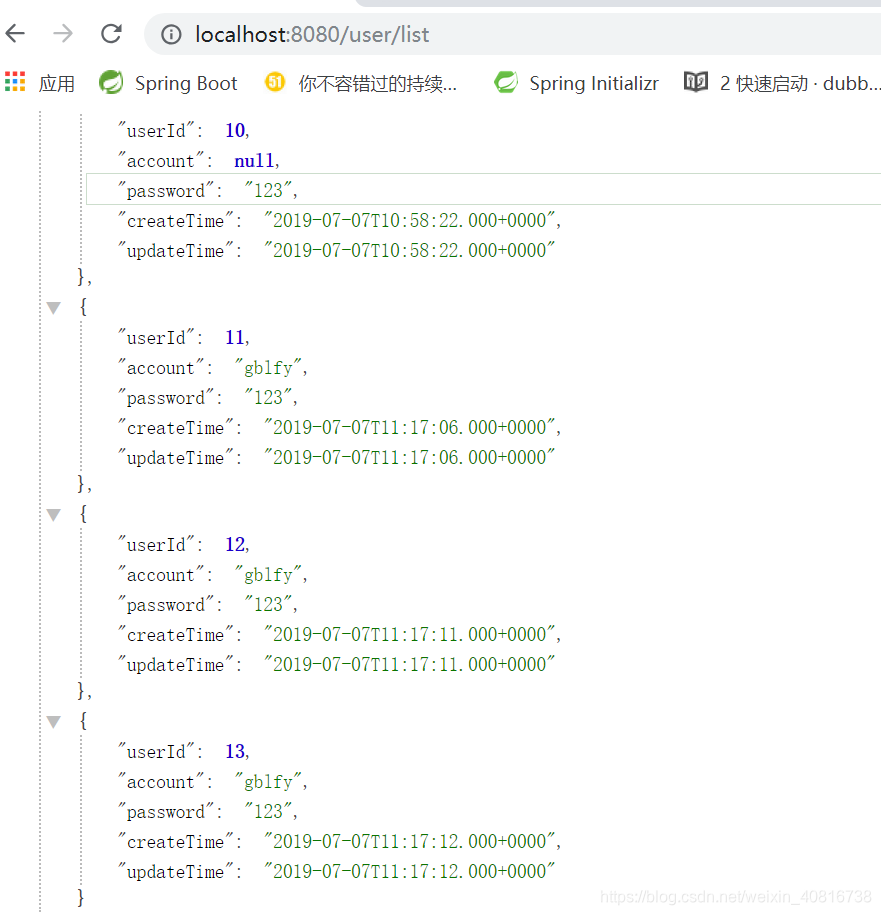Click the "userId" key of object 10

coord(156,131)
